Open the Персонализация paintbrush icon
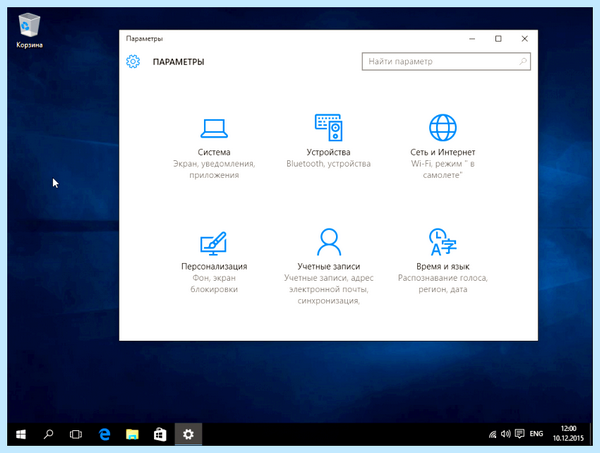This screenshot has width=600, height=453. tap(214, 243)
